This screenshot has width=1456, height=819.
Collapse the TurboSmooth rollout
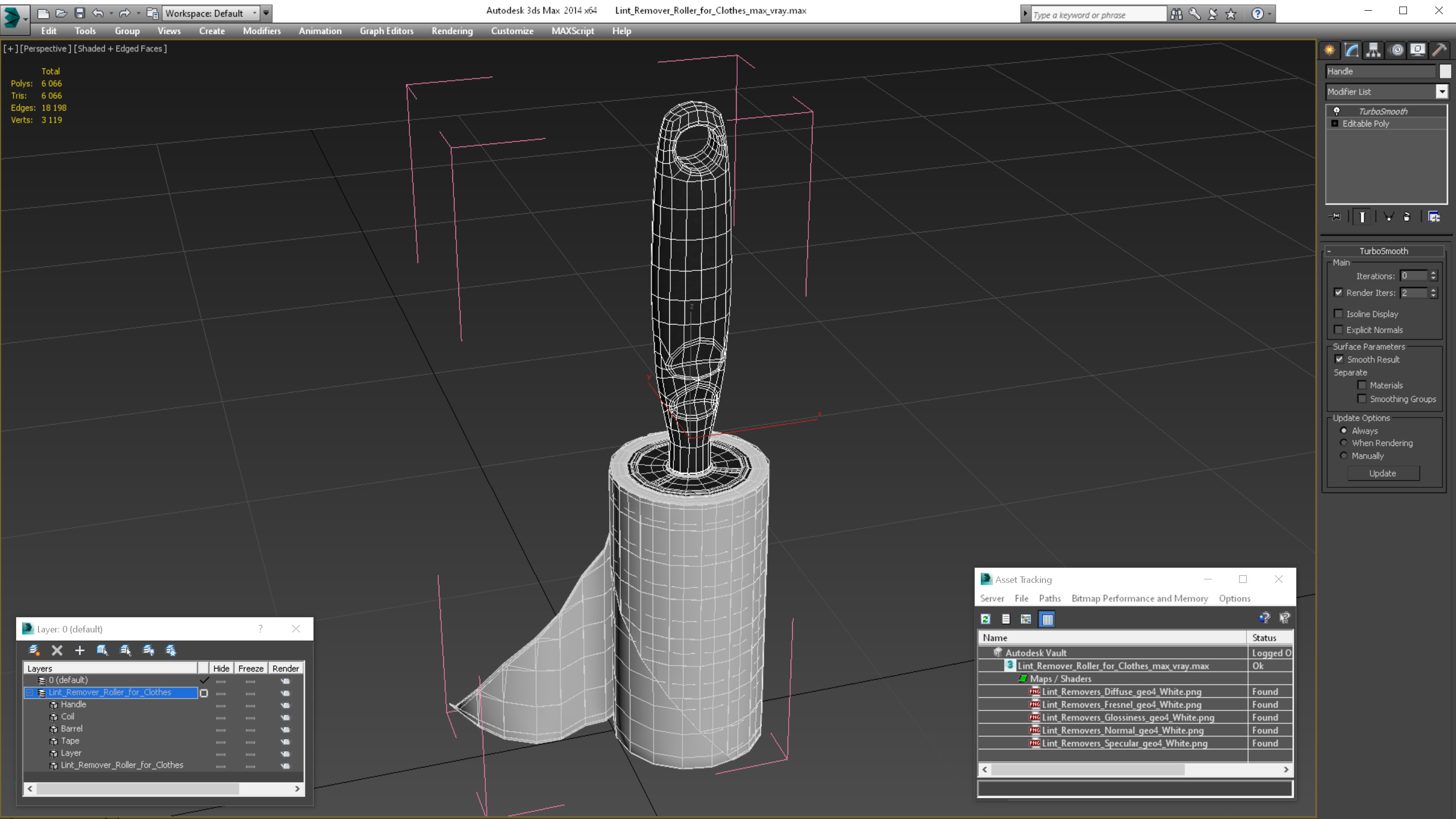(1329, 251)
